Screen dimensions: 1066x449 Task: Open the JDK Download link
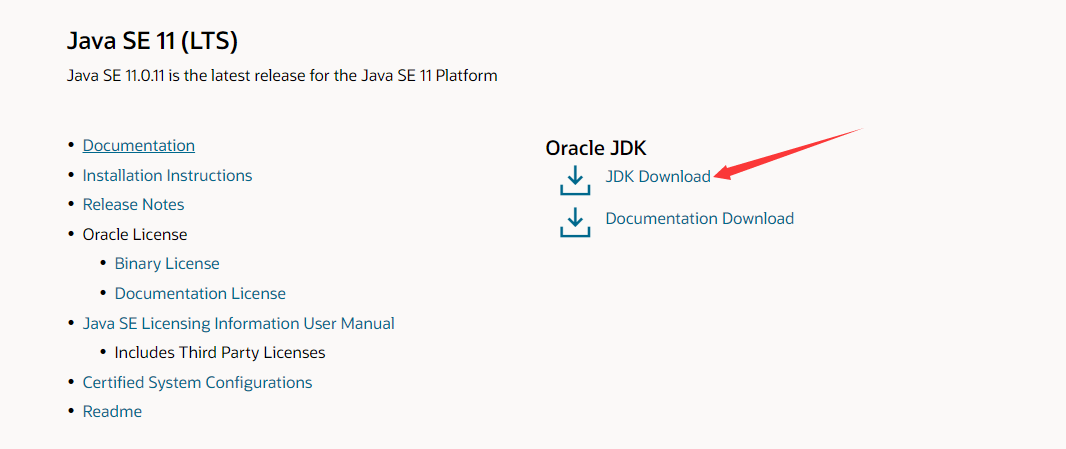tap(658, 176)
